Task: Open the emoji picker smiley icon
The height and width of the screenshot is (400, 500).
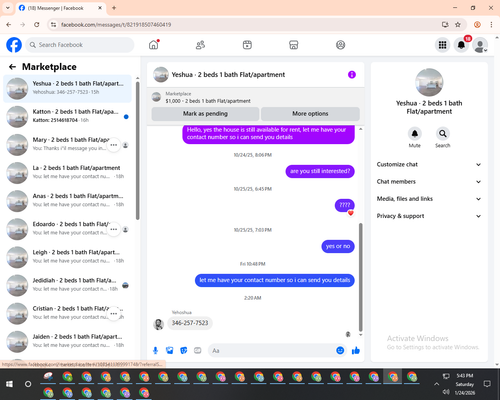Action: pyautogui.click(x=340, y=350)
